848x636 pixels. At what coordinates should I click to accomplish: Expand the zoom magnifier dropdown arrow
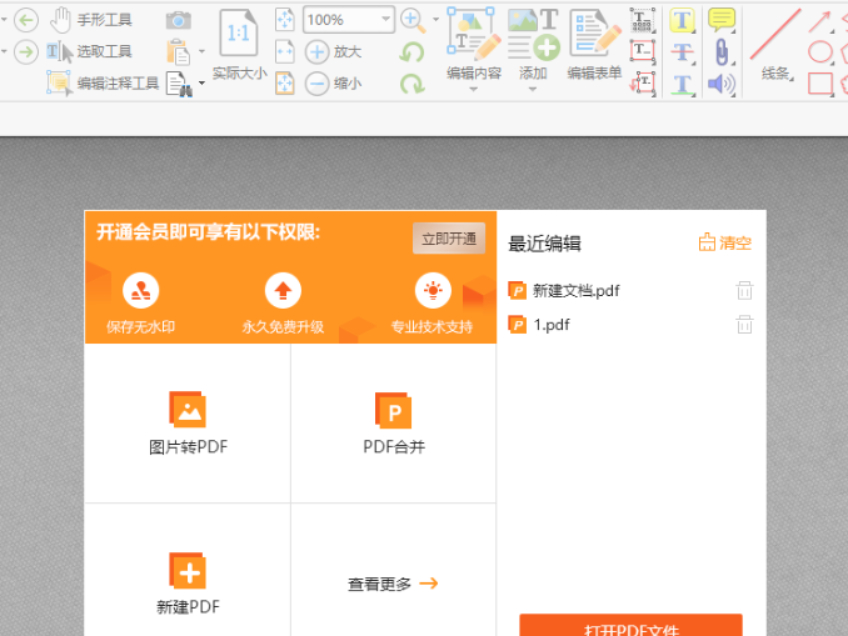[x=436, y=20]
